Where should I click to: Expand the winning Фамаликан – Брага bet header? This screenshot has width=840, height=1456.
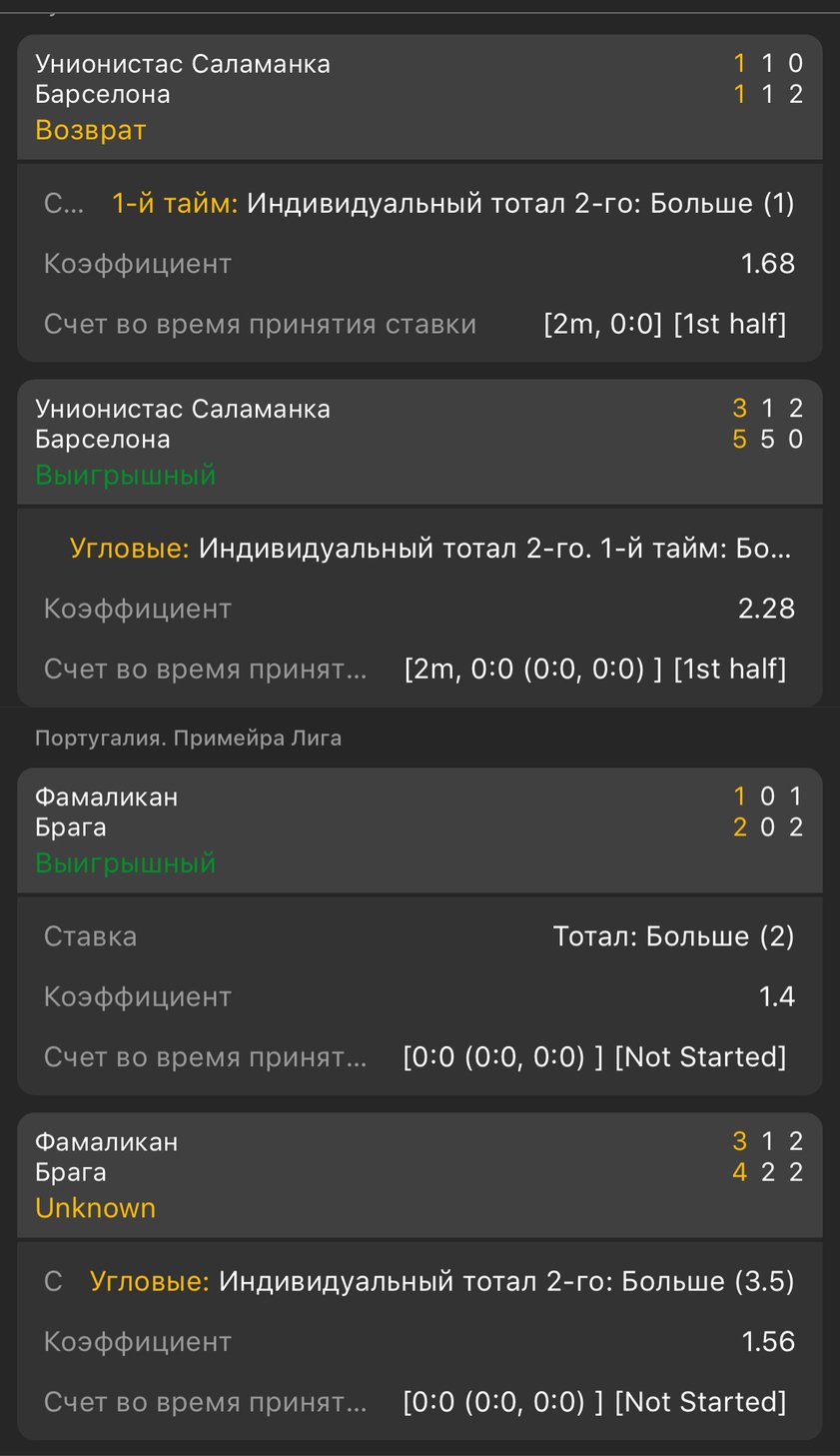(x=420, y=829)
